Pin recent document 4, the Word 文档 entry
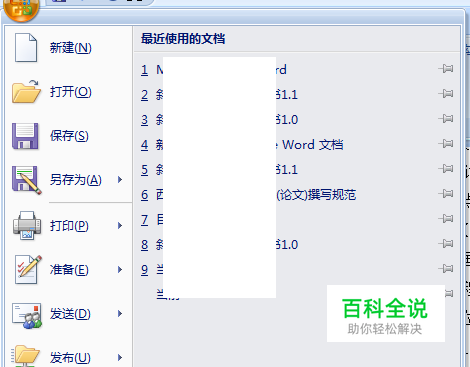Viewport: 470px width, 367px height. click(x=446, y=144)
